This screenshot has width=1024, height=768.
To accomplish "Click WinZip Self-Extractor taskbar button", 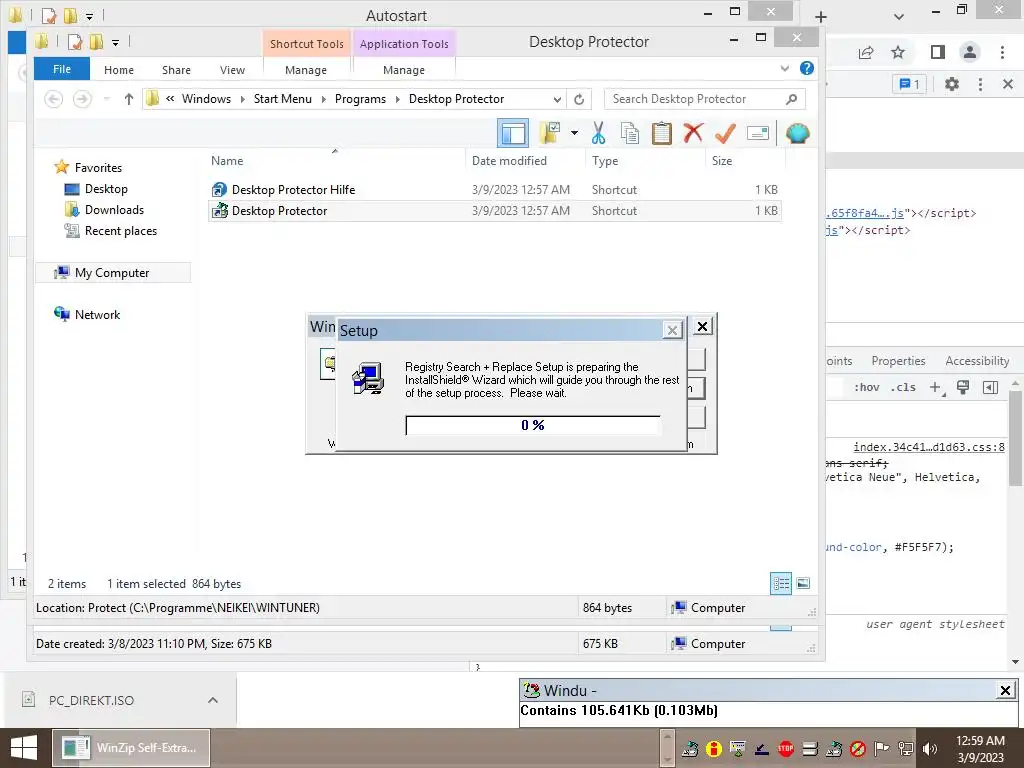I will [x=131, y=748].
